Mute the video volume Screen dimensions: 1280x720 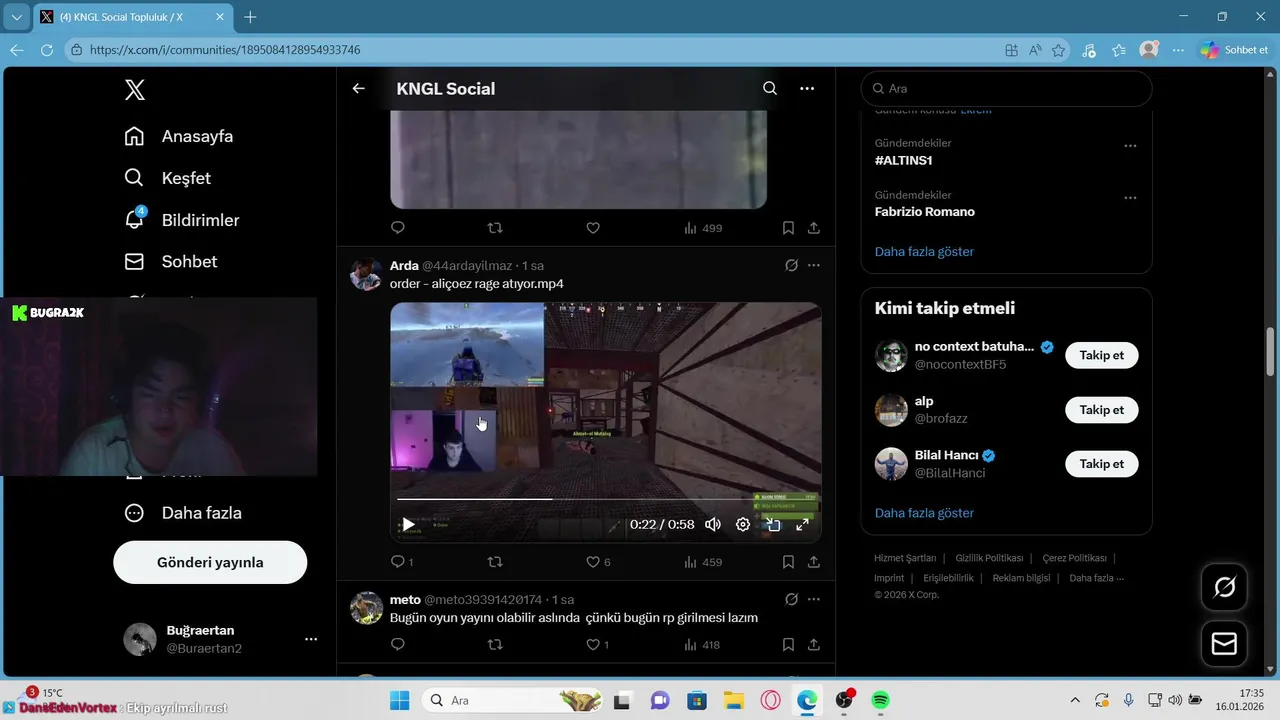click(x=713, y=524)
